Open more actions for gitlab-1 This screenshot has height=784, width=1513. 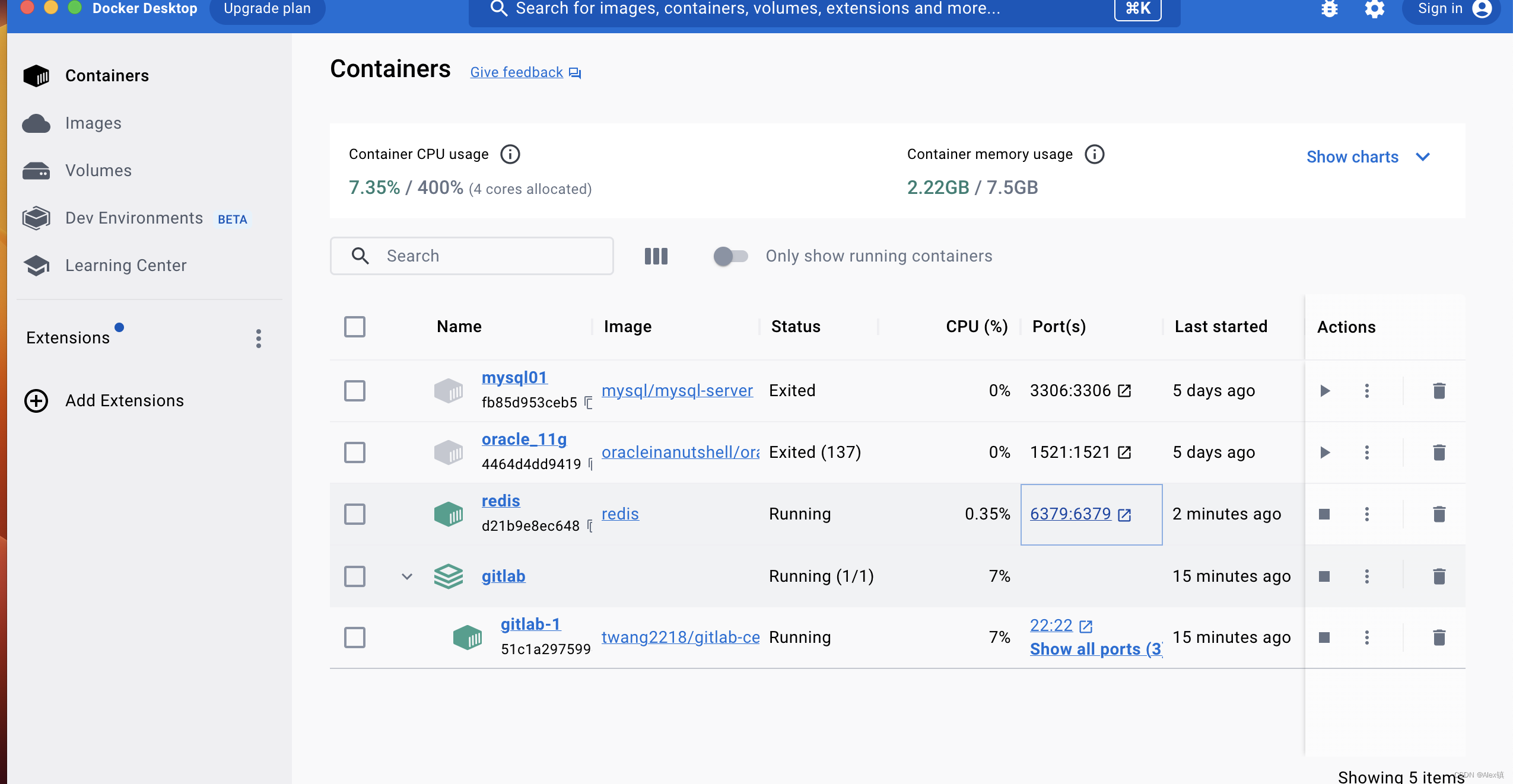(x=1367, y=638)
